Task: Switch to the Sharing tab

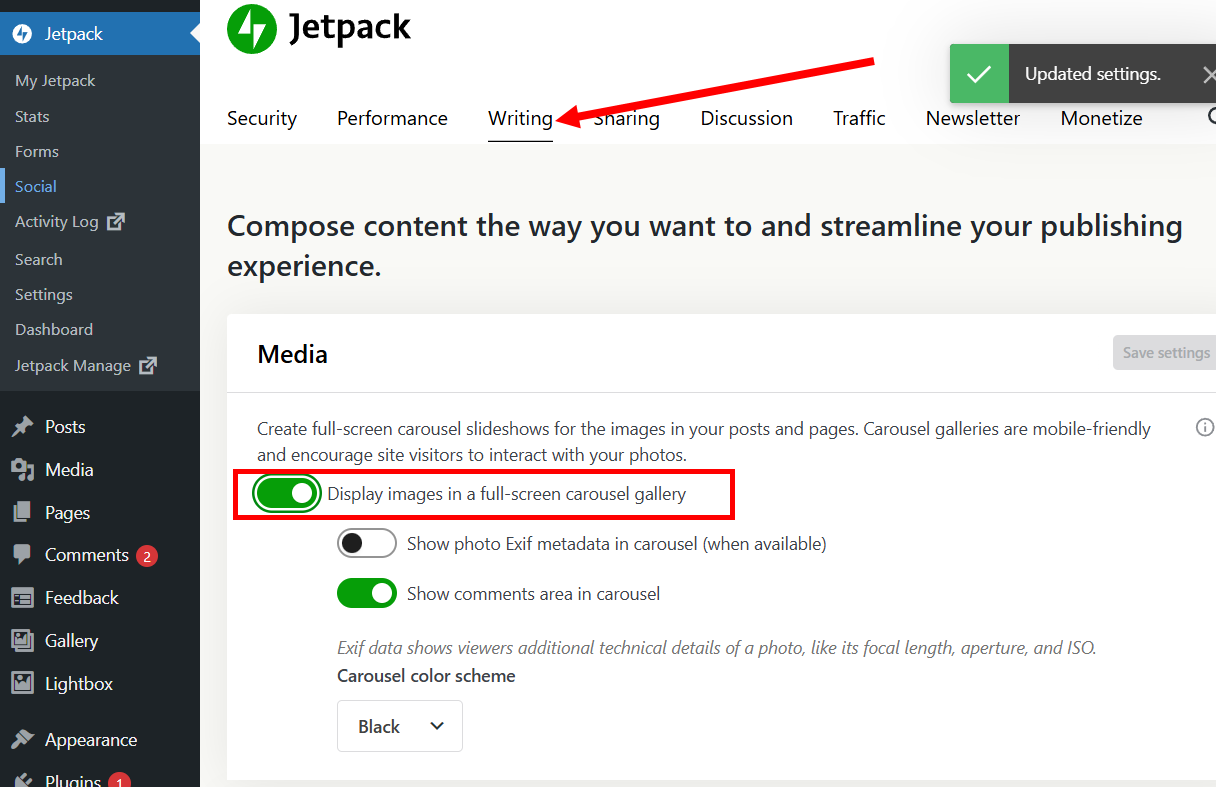Action: pyautogui.click(x=627, y=118)
